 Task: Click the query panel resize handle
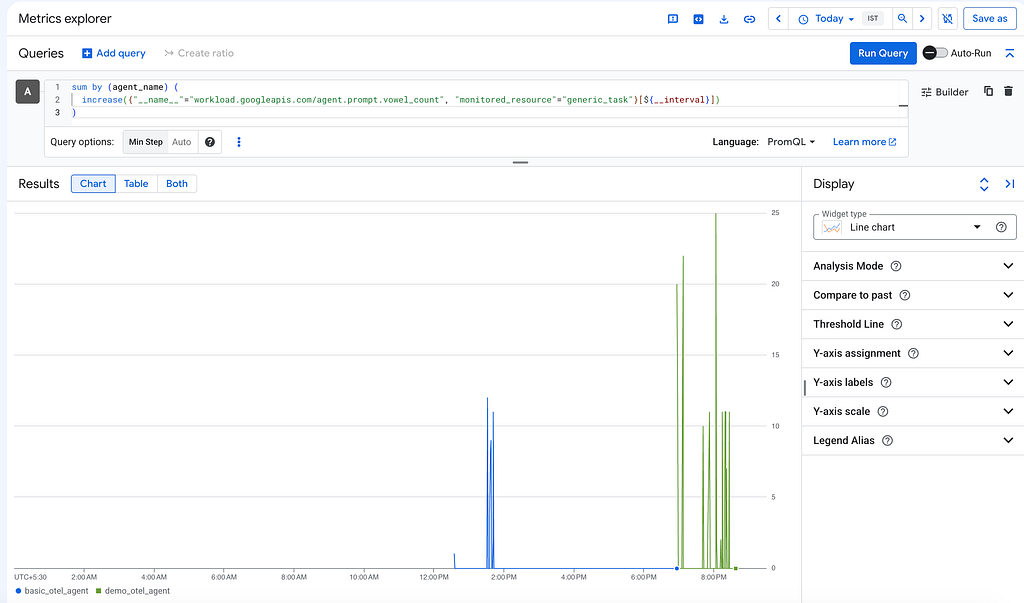tap(520, 162)
